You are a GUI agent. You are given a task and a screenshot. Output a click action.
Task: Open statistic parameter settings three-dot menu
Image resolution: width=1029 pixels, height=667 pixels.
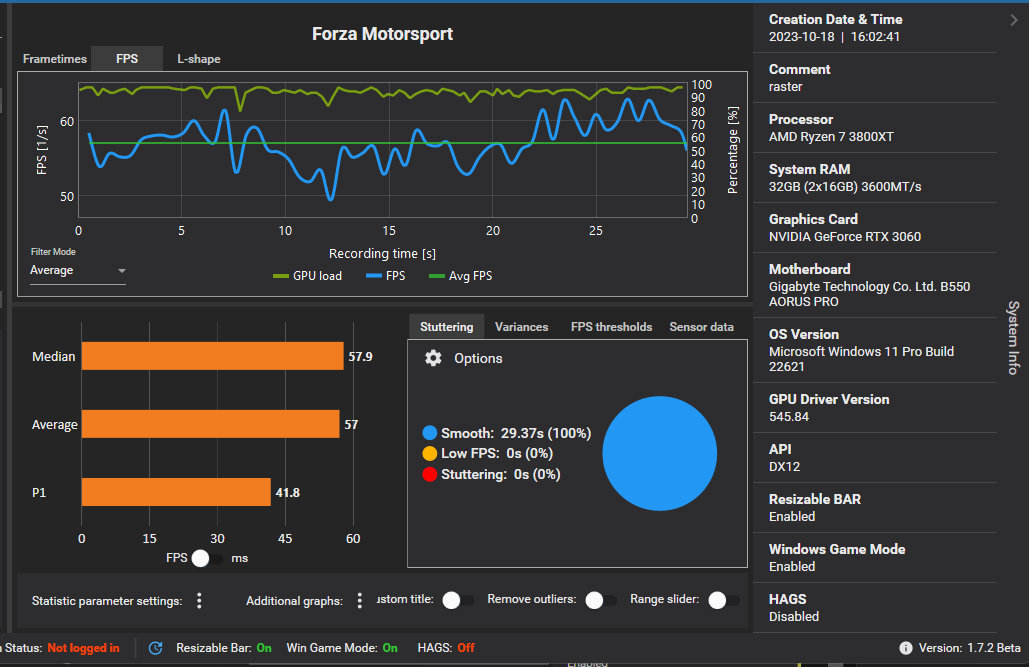click(200, 601)
